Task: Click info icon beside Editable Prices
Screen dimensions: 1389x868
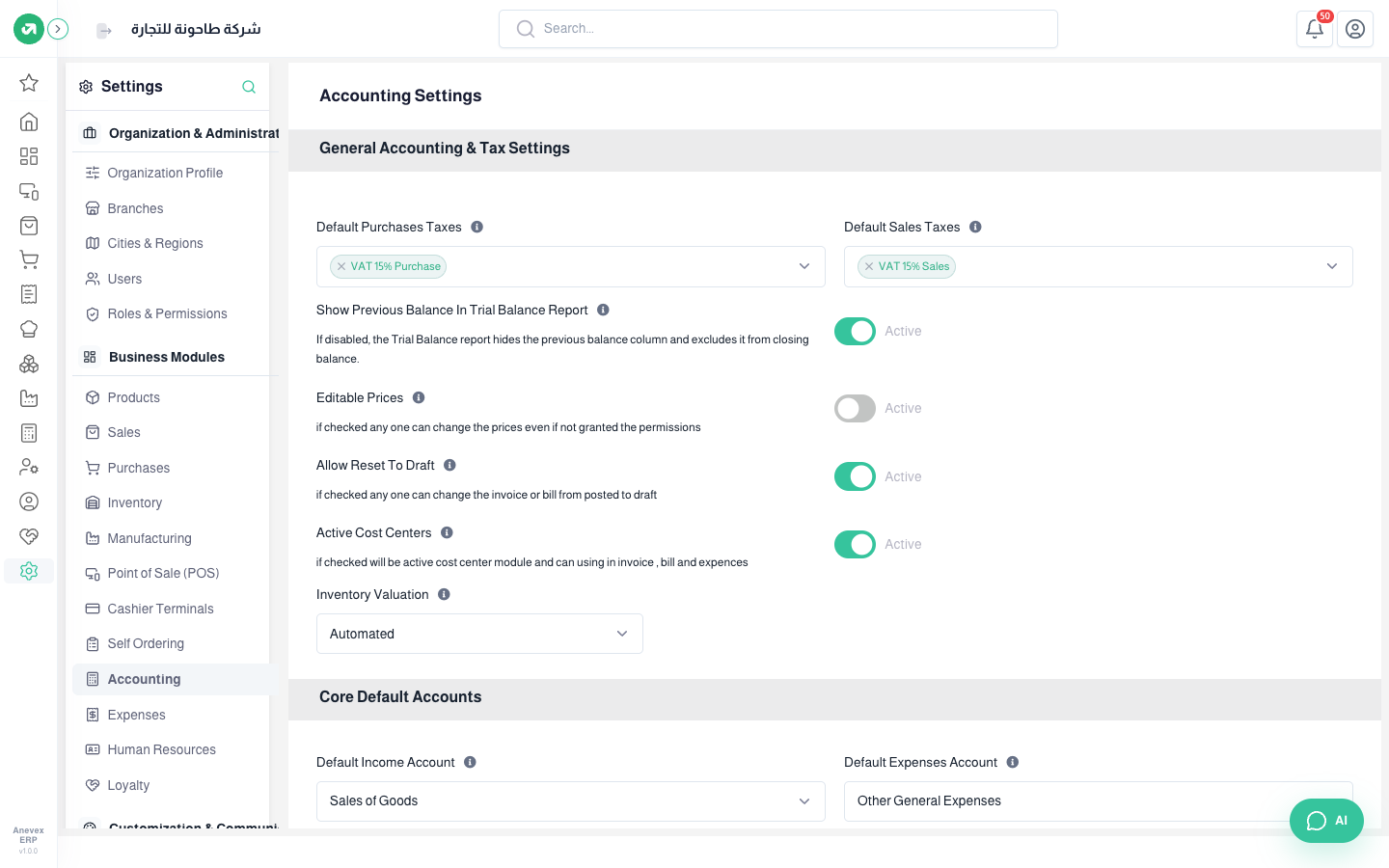Action: [419, 397]
